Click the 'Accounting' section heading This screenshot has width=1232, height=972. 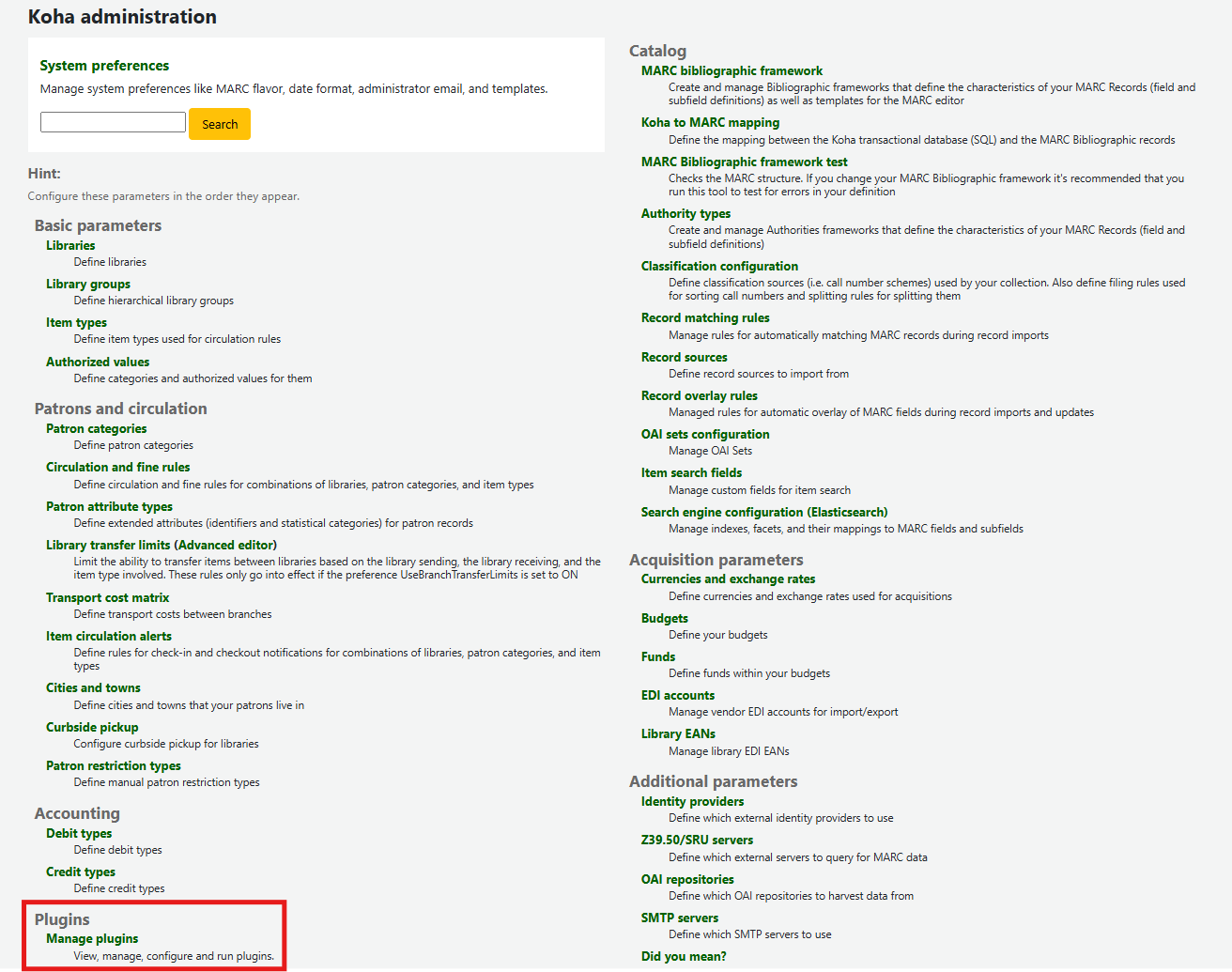tap(77, 813)
